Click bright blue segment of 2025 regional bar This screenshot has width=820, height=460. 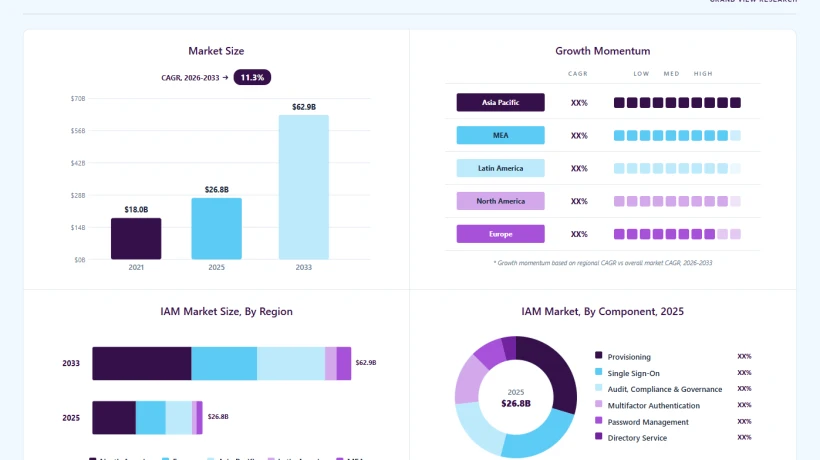(151, 418)
